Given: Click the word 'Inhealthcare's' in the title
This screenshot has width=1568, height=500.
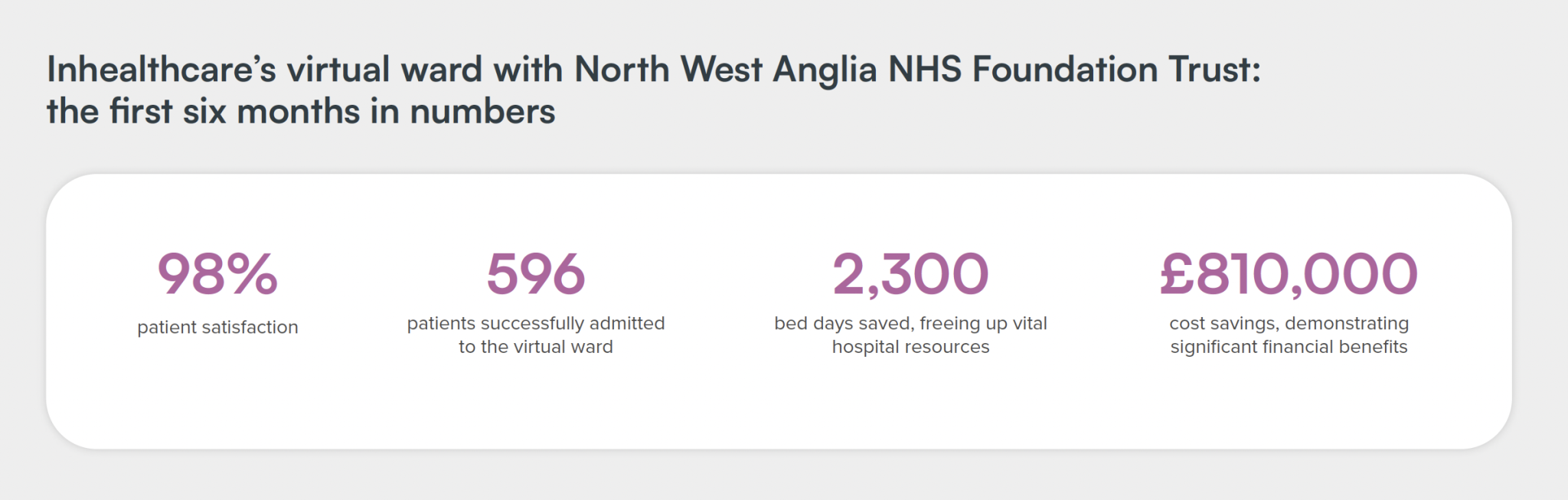Looking at the screenshot, I should (162, 70).
